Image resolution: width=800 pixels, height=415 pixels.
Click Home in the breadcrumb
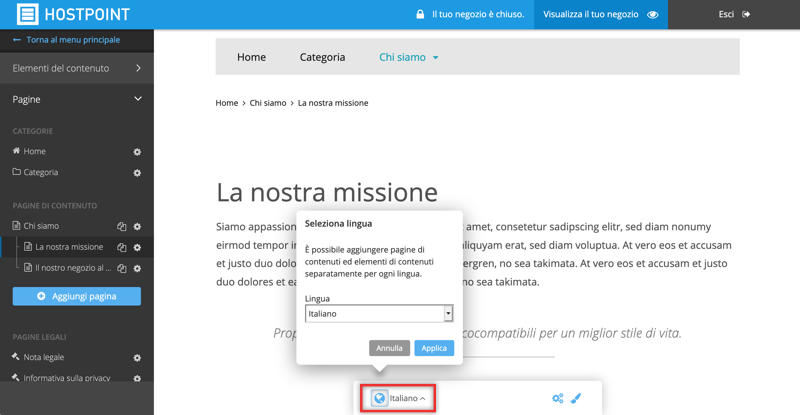[x=227, y=103]
